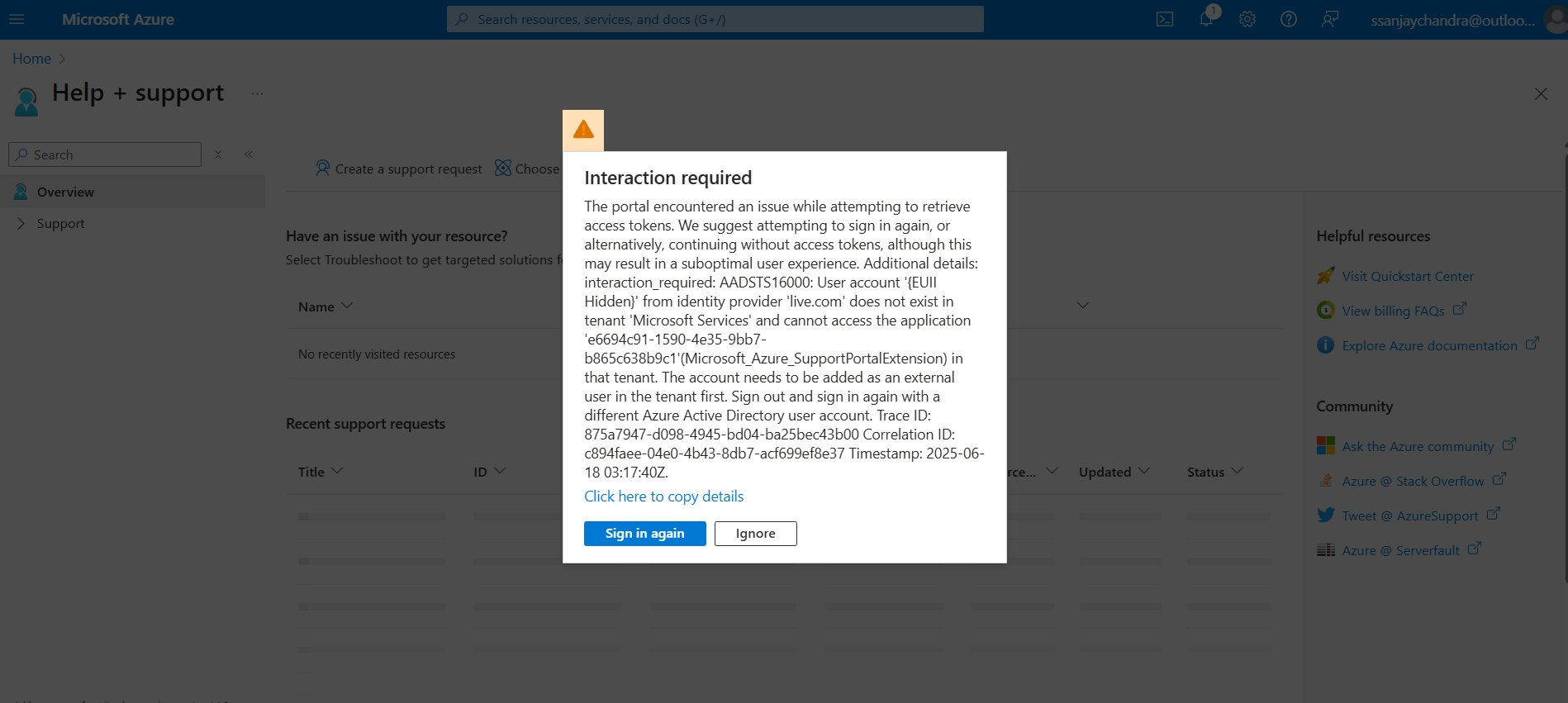1568x703 pixels.
Task: Click Create a support request
Action: point(398,169)
